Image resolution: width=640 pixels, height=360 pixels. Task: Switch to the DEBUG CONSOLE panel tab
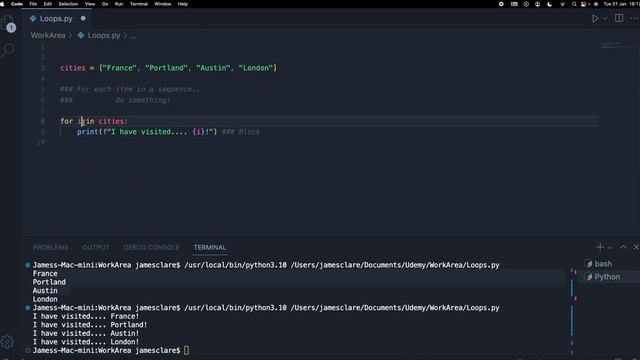pos(151,247)
